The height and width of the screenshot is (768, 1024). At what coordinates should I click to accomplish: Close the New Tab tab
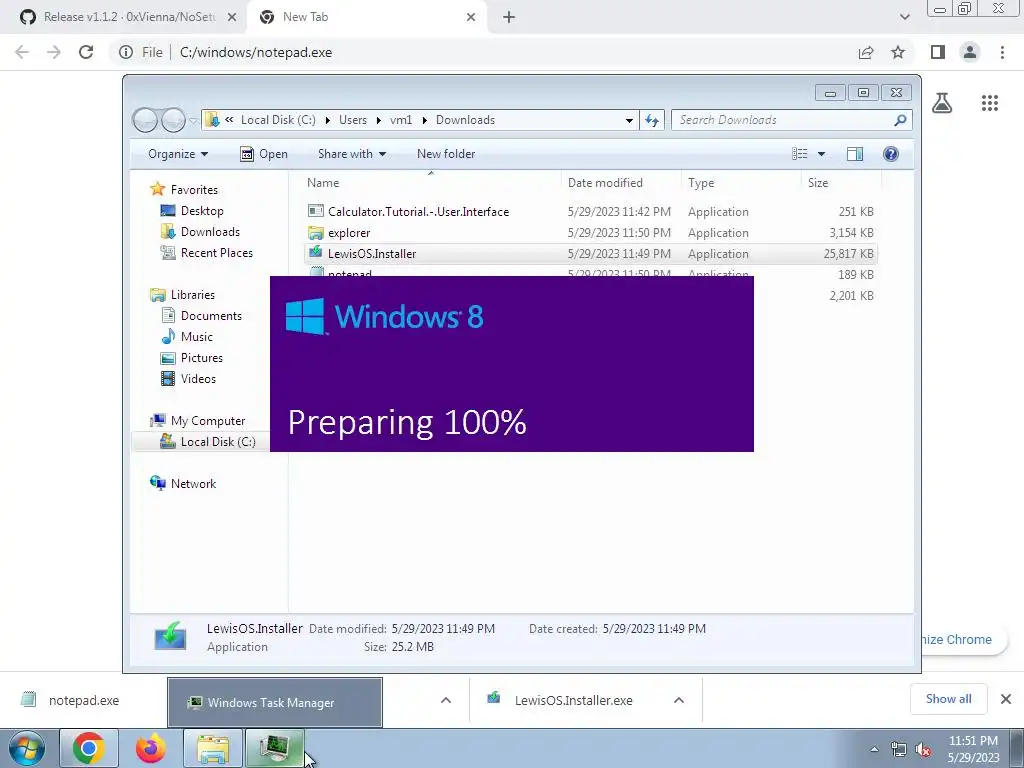point(471,17)
